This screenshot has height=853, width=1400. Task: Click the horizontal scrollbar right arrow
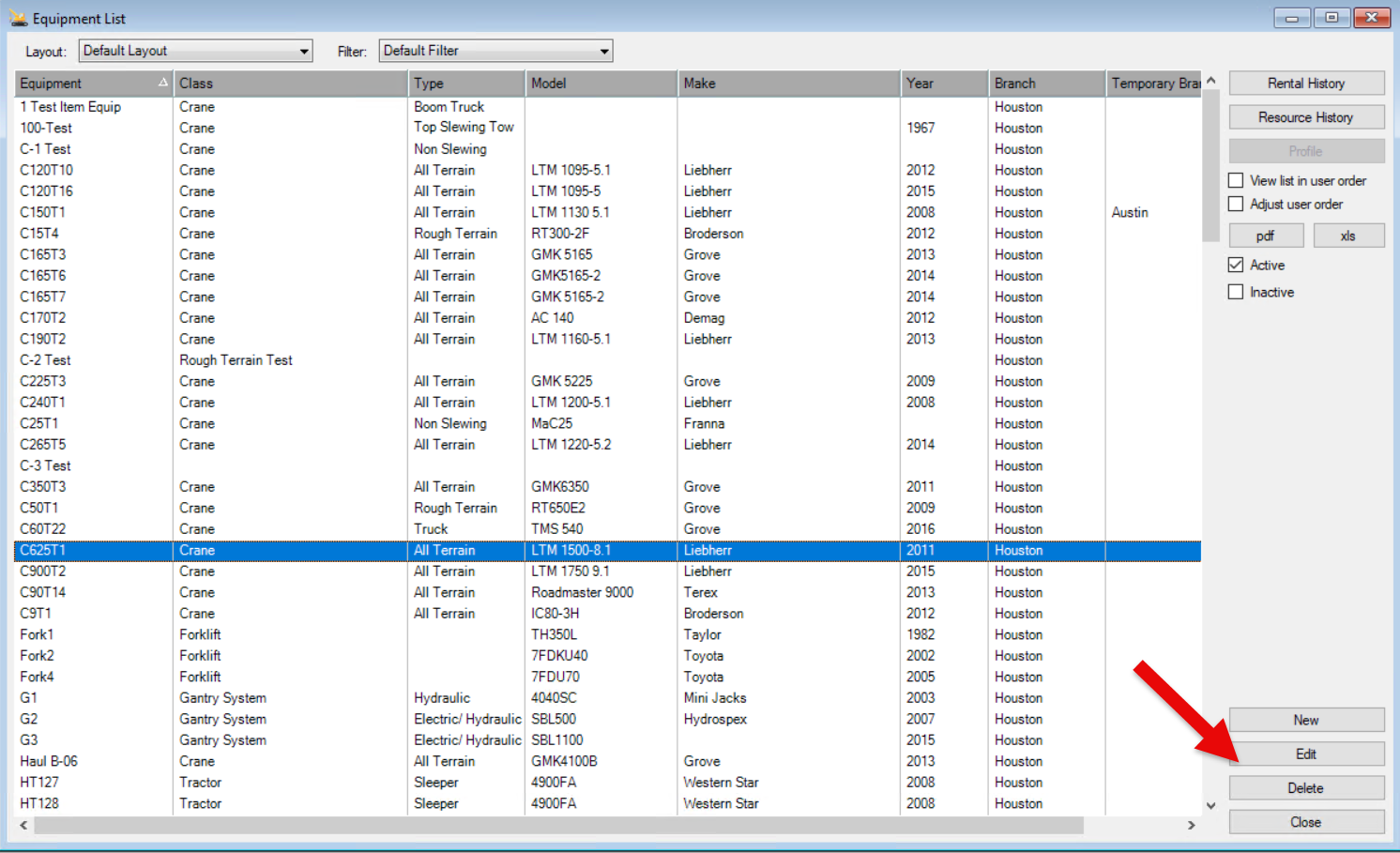(x=1192, y=825)
